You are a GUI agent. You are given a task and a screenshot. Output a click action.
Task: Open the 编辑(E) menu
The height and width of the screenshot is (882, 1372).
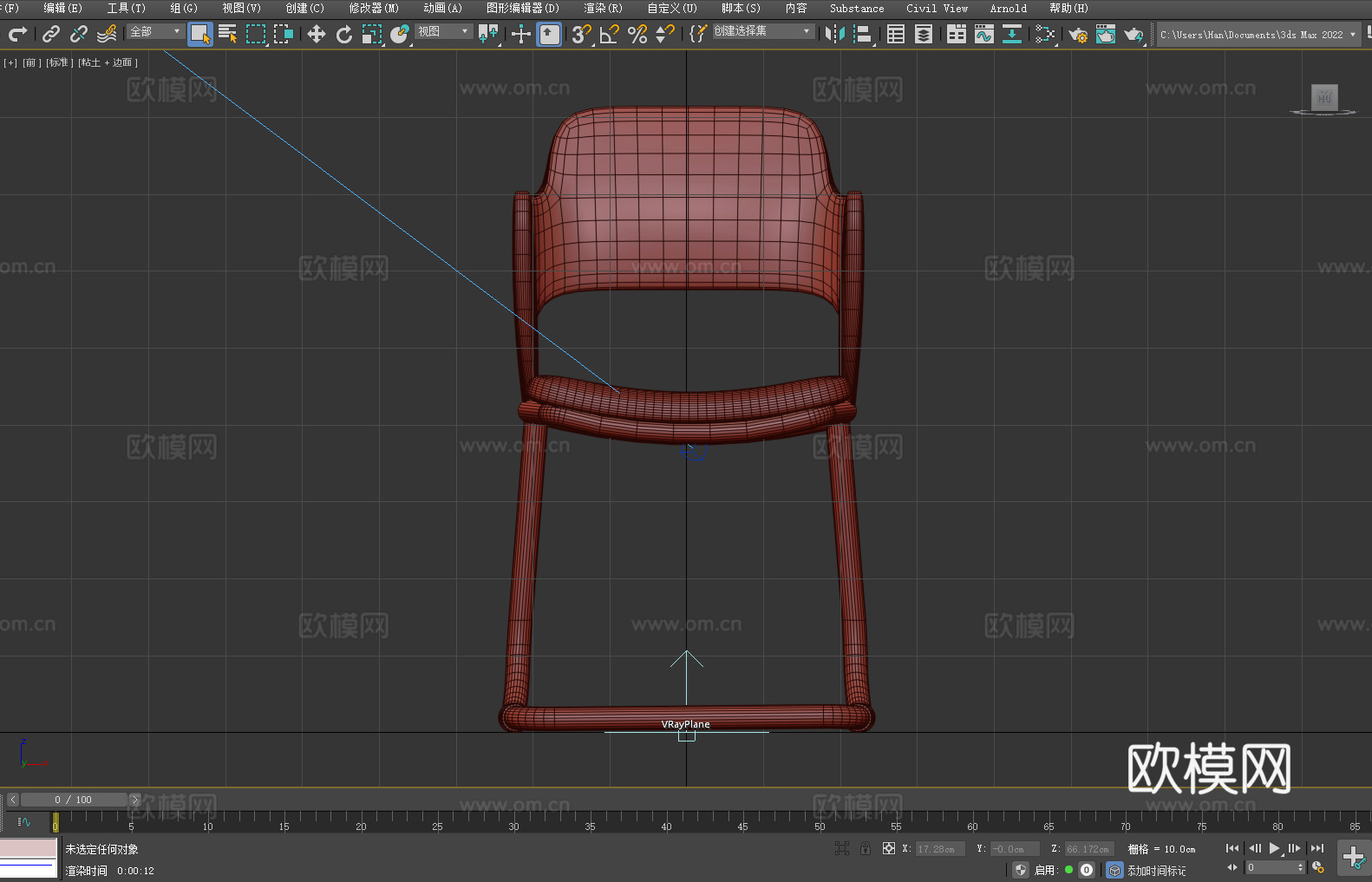(62, 8)
